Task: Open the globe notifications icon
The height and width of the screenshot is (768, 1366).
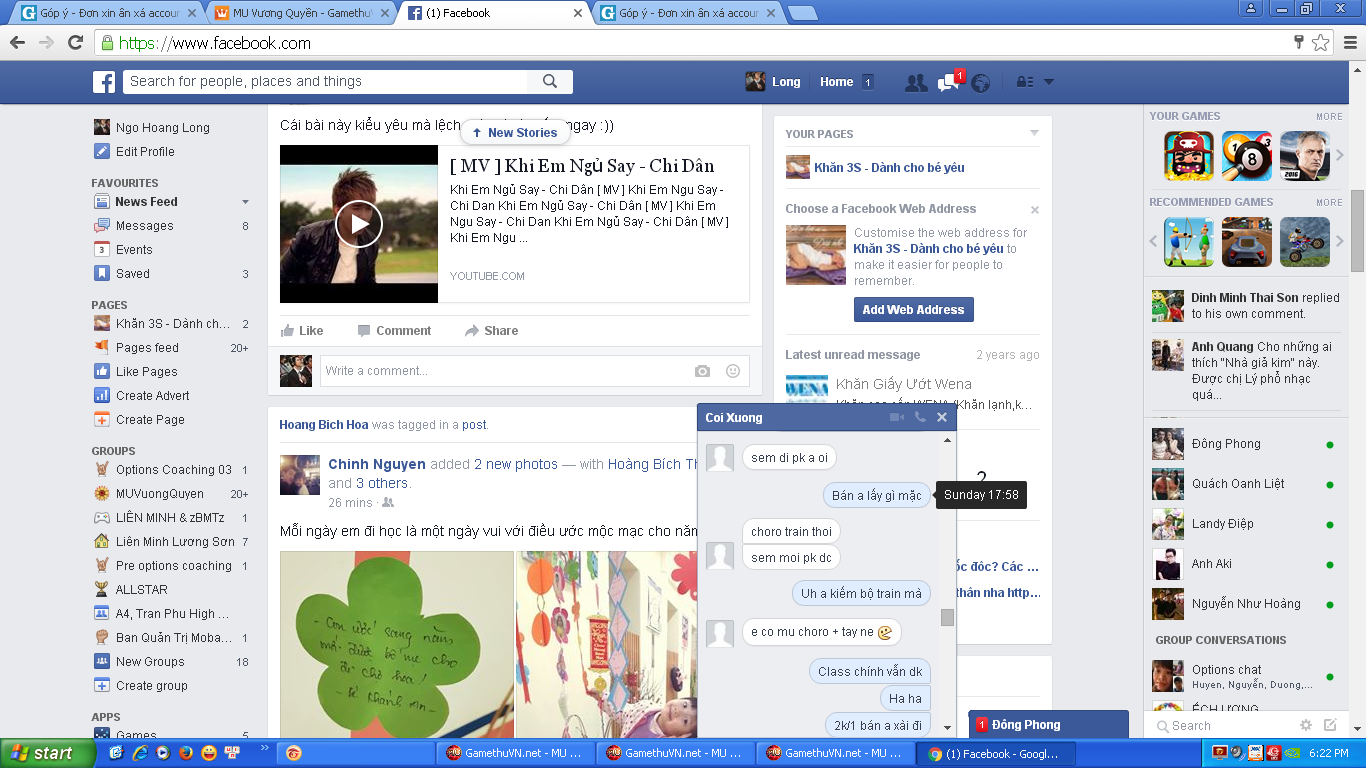Action: click(980, 83)
